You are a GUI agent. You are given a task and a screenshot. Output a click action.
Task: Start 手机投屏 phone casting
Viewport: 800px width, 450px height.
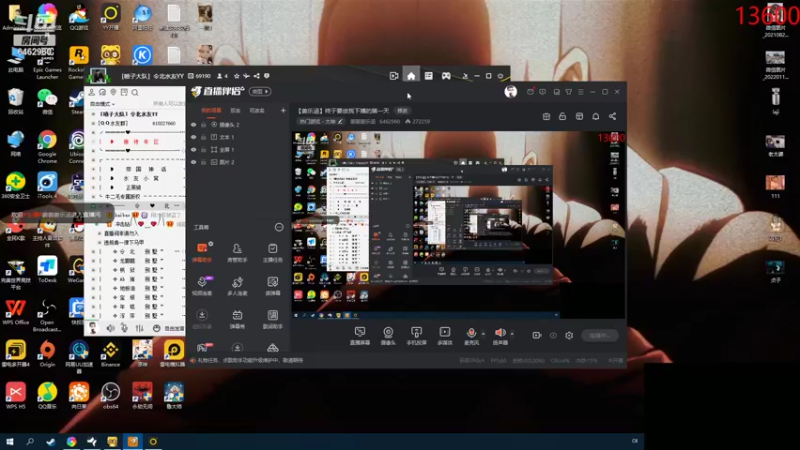(416, 336)
